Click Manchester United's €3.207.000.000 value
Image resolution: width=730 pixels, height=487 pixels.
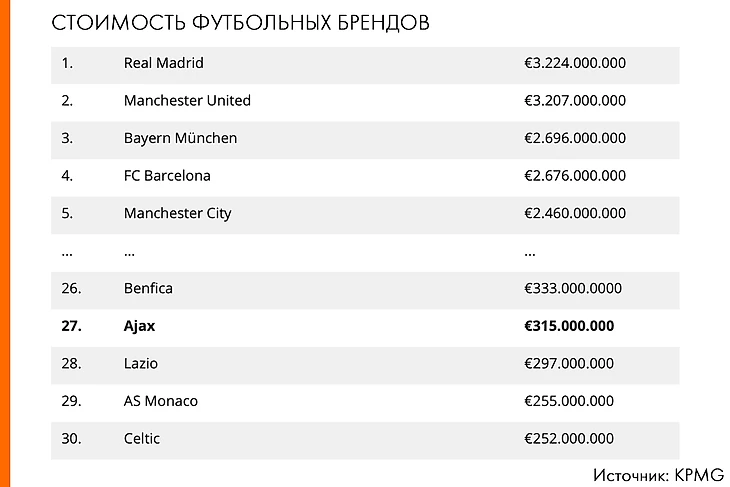coord(575,101)
